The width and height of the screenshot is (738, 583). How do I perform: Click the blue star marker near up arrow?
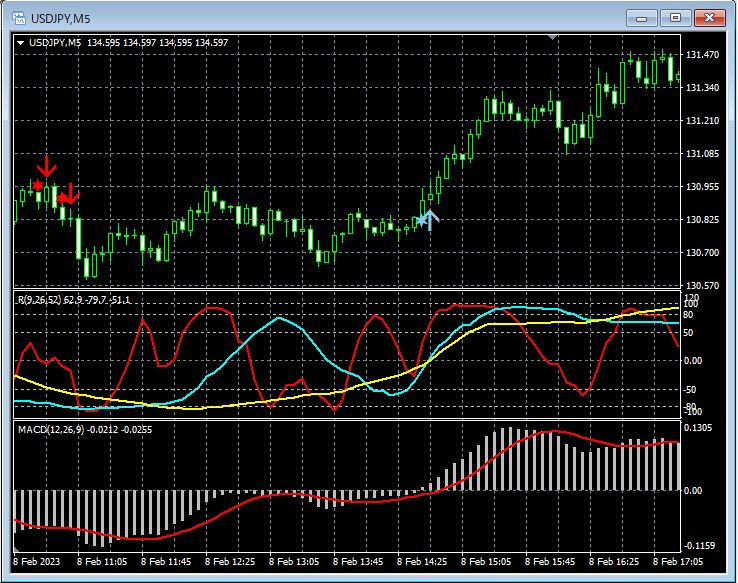[421, 220]
